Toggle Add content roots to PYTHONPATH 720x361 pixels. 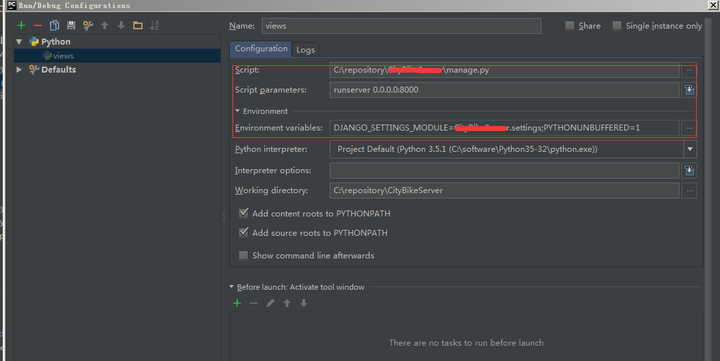pos(243,213)
